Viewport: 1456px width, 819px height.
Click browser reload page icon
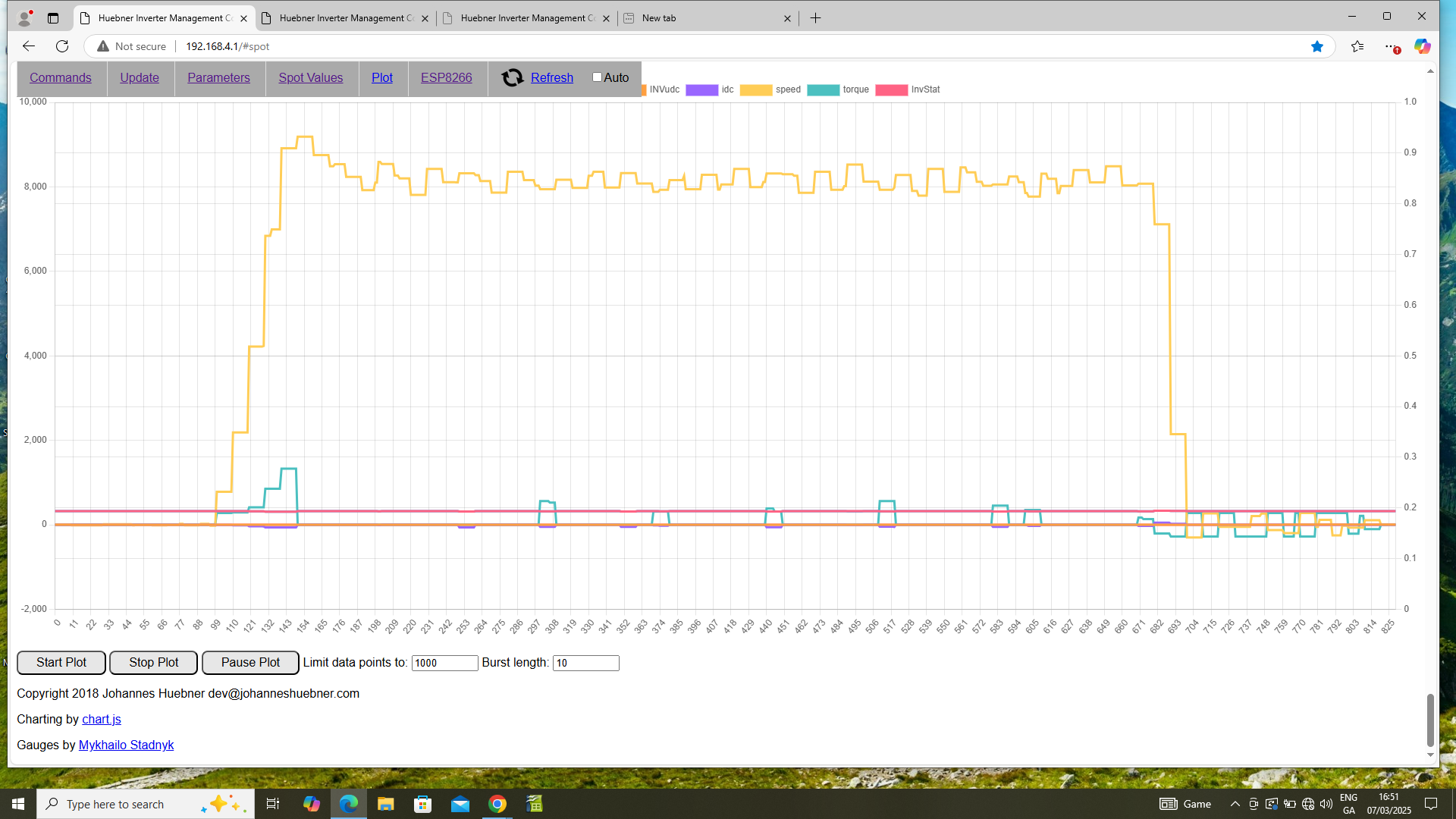62,46
